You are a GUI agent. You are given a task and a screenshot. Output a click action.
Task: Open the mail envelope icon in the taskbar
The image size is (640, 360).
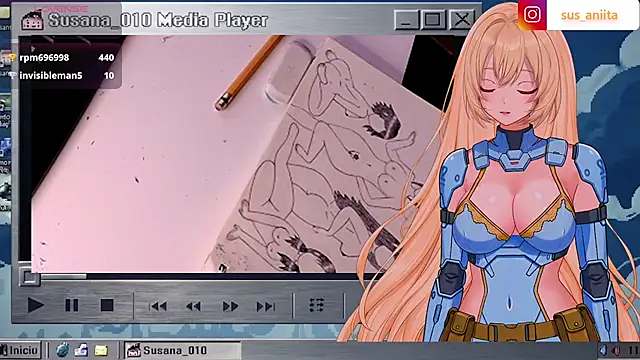point(101,350)
